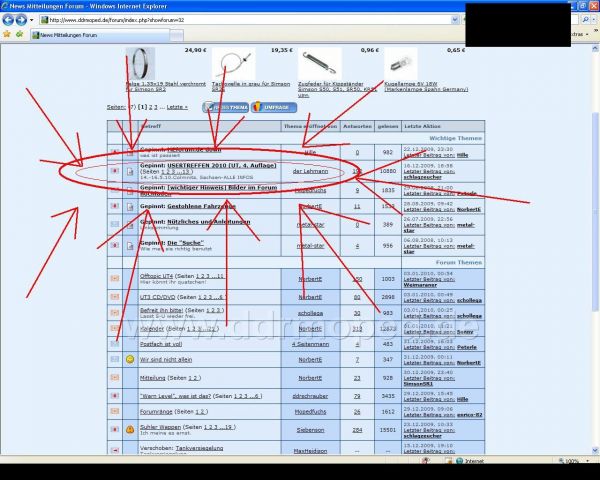Image resolution: width=600 pixels, height=480 pixels.
Task: Click the status icon beside Forumränge thread
Action: (x=116, y=411)
